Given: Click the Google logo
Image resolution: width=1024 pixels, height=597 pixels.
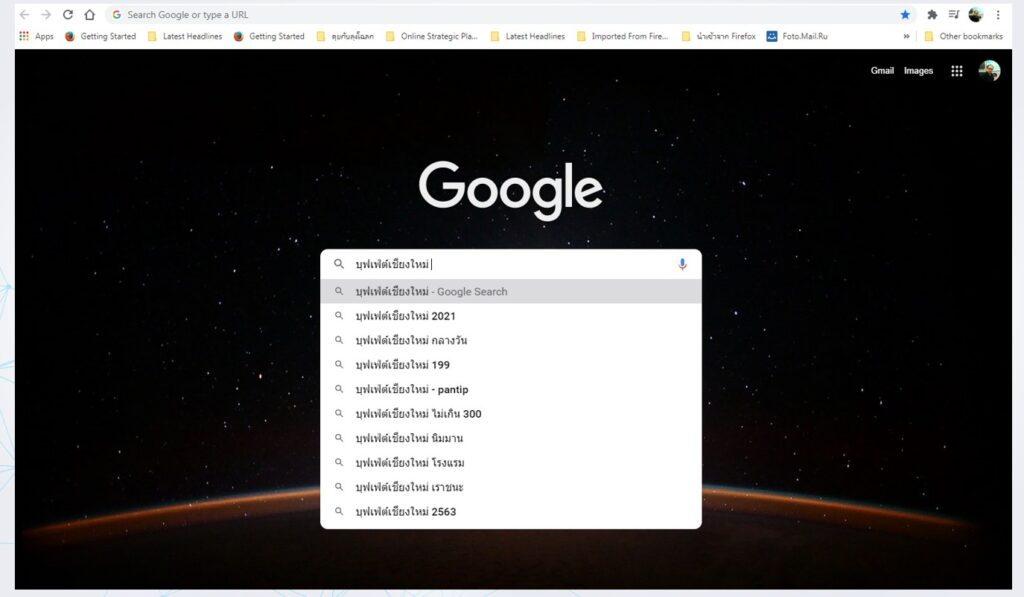Looking at the screenshot, I should click(x=511, y=189).
